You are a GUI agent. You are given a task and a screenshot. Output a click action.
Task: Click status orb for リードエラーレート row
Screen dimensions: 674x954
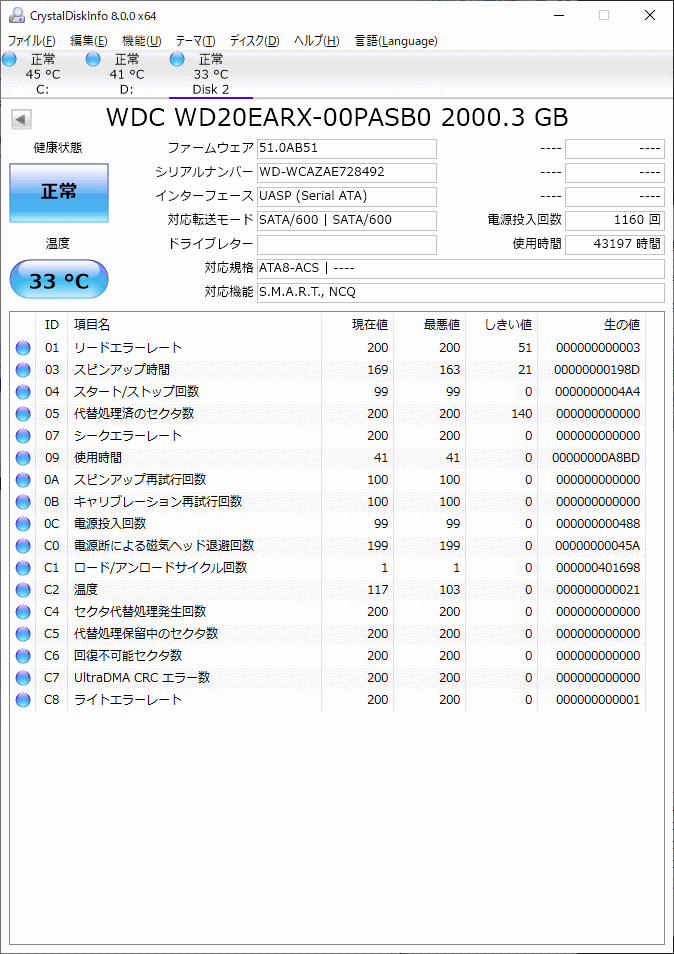pos(23,348)
